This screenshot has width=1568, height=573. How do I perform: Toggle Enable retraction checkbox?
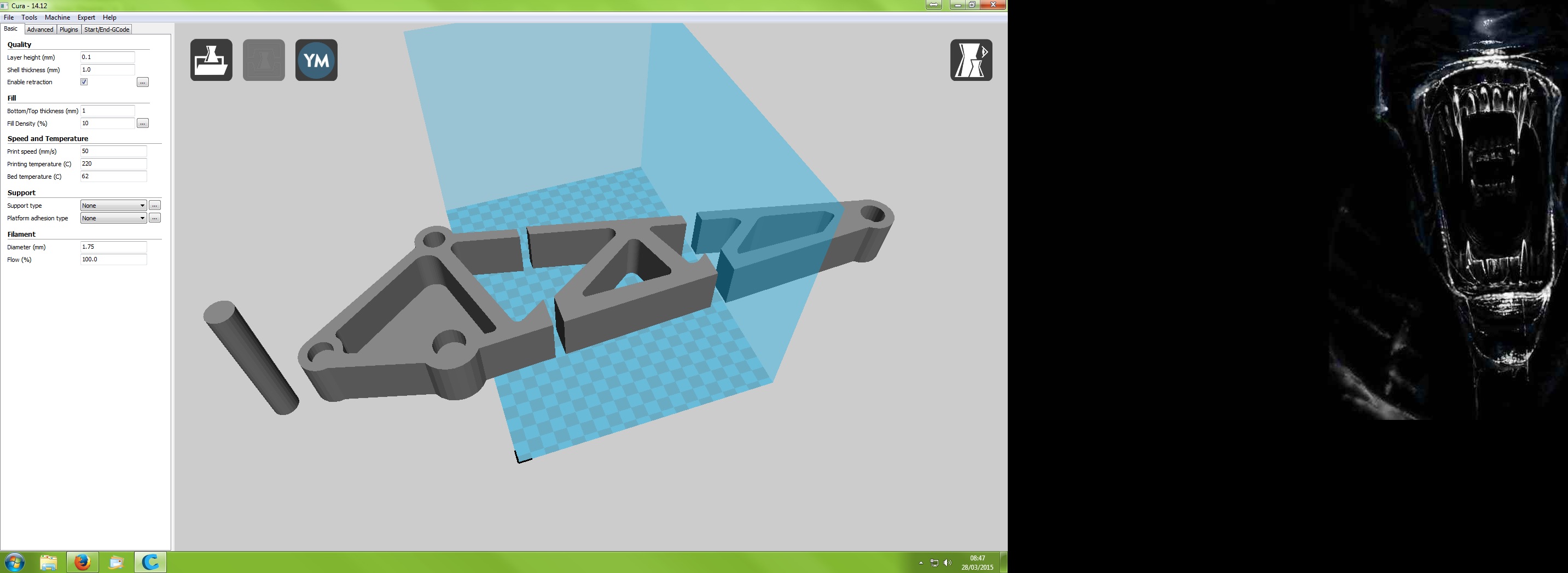(x=84, y=81)
